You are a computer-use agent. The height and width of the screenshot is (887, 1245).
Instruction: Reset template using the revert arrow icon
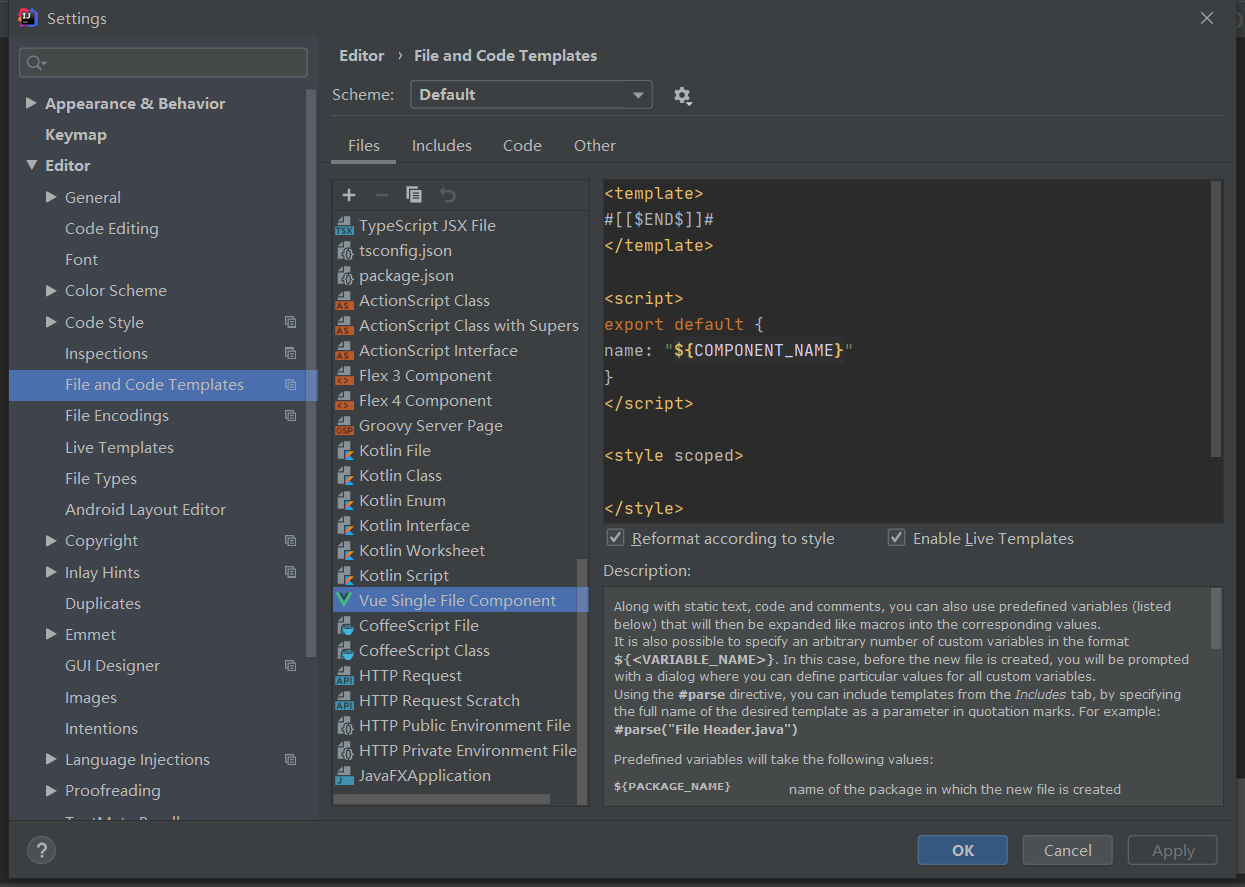click(x=448, y=194)
